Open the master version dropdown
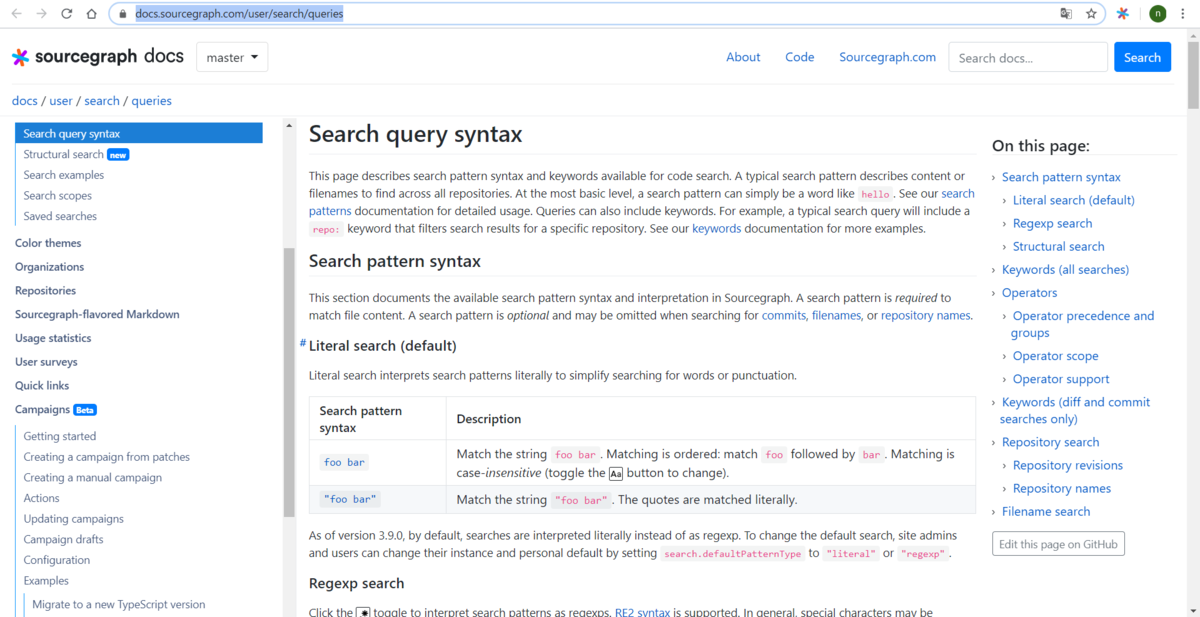The height and width of the screenshot is (617, 1200). pos(232,57)
